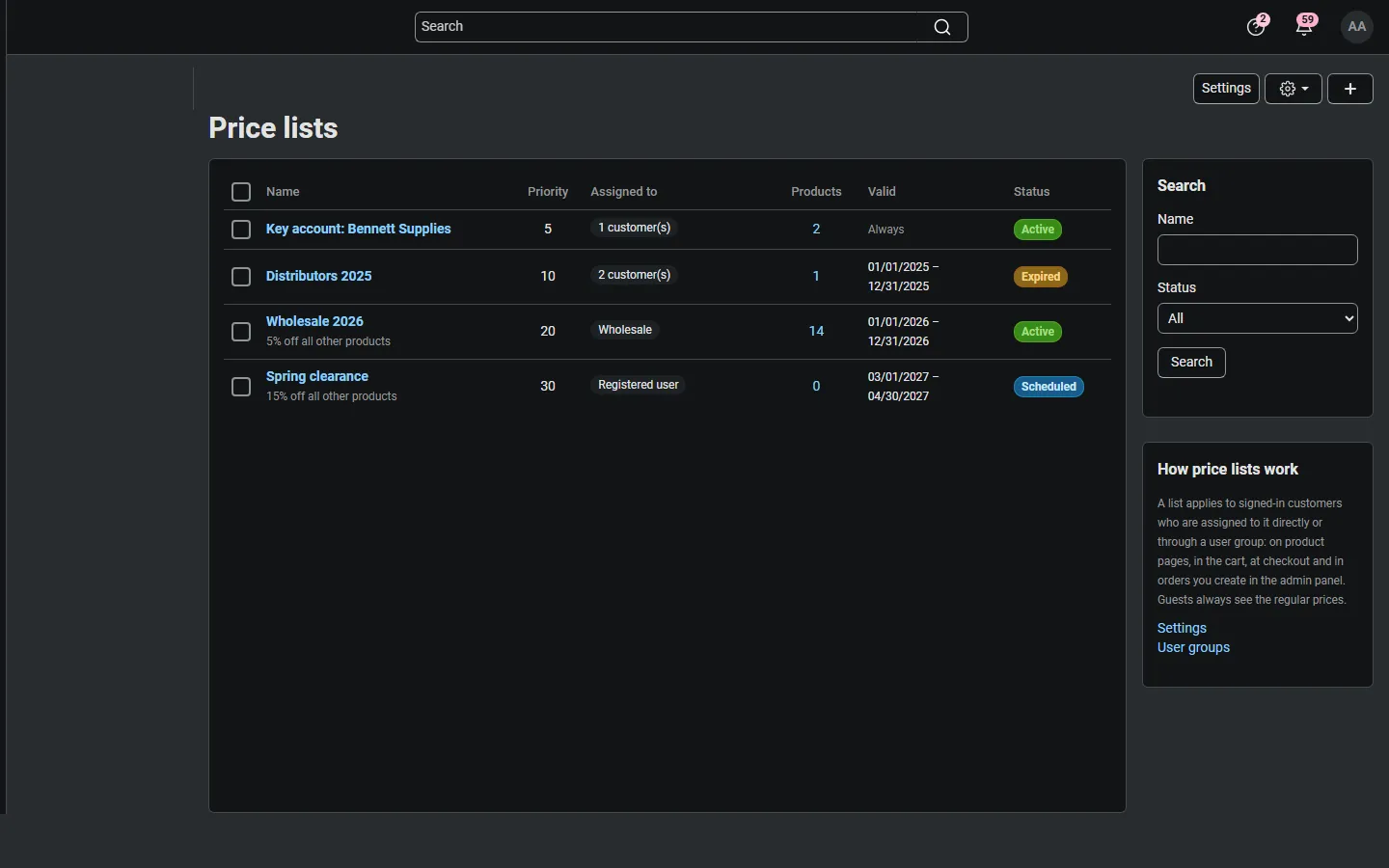Image resolution: width=1389 pixels, height=868 pixels.
Task: Open the icon with 2 badge in header
Action: (x=1257, y=26)
